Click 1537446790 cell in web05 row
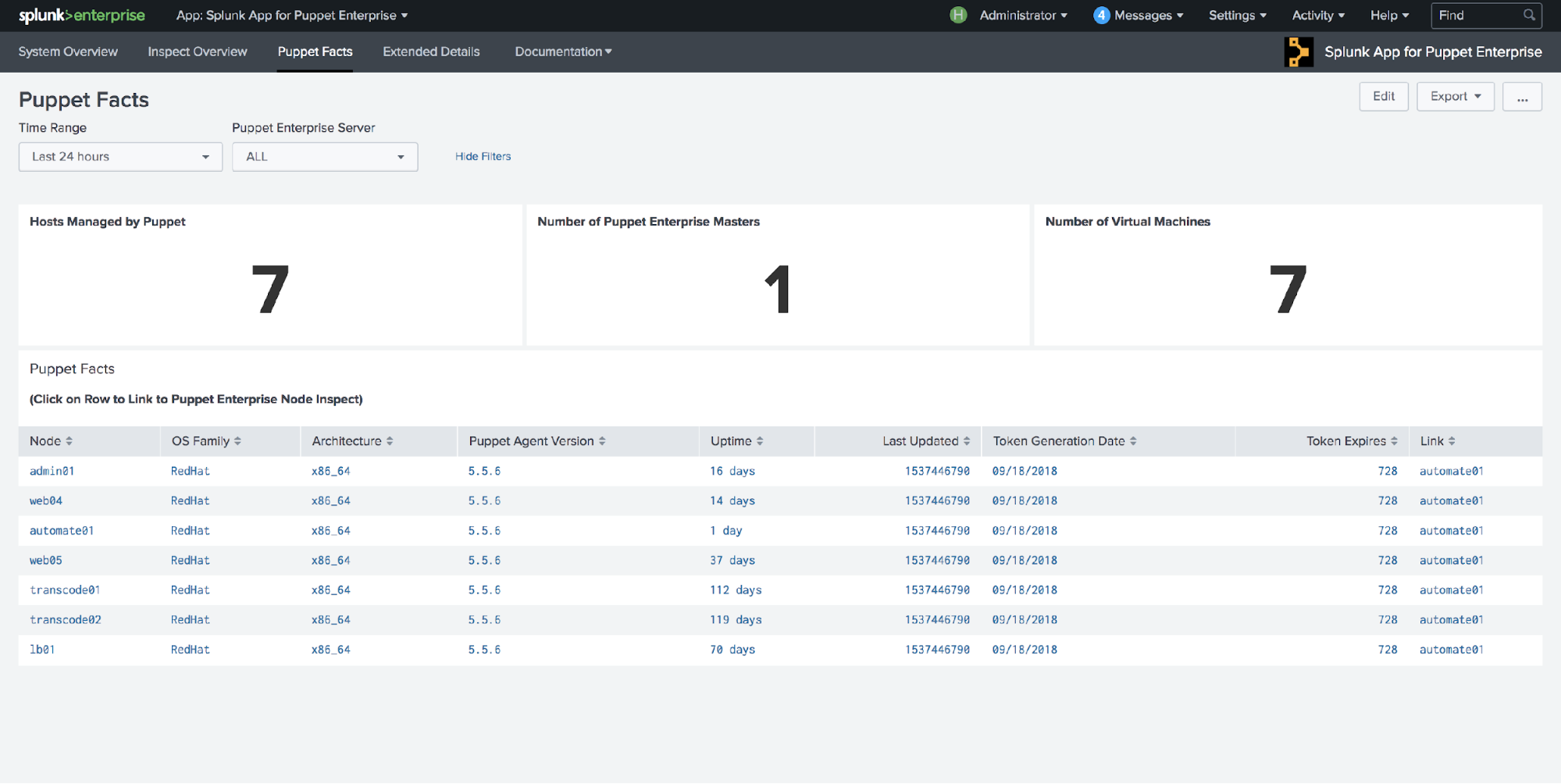 pos(937,561)
